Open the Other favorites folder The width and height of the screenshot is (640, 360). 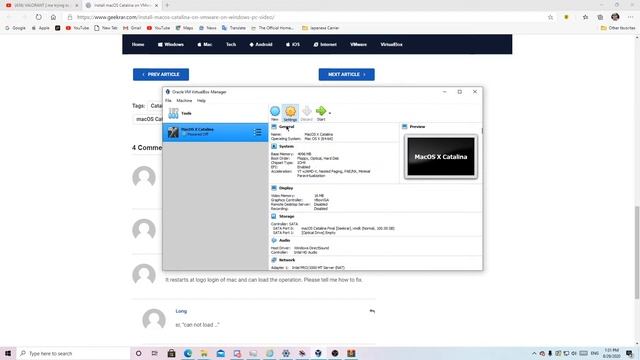(618, 28)
